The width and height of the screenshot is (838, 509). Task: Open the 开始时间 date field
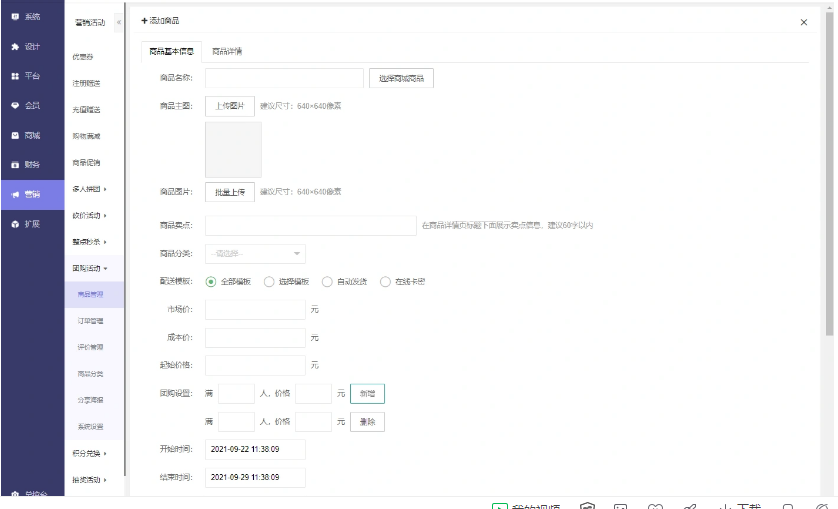(x=255, y=450)
